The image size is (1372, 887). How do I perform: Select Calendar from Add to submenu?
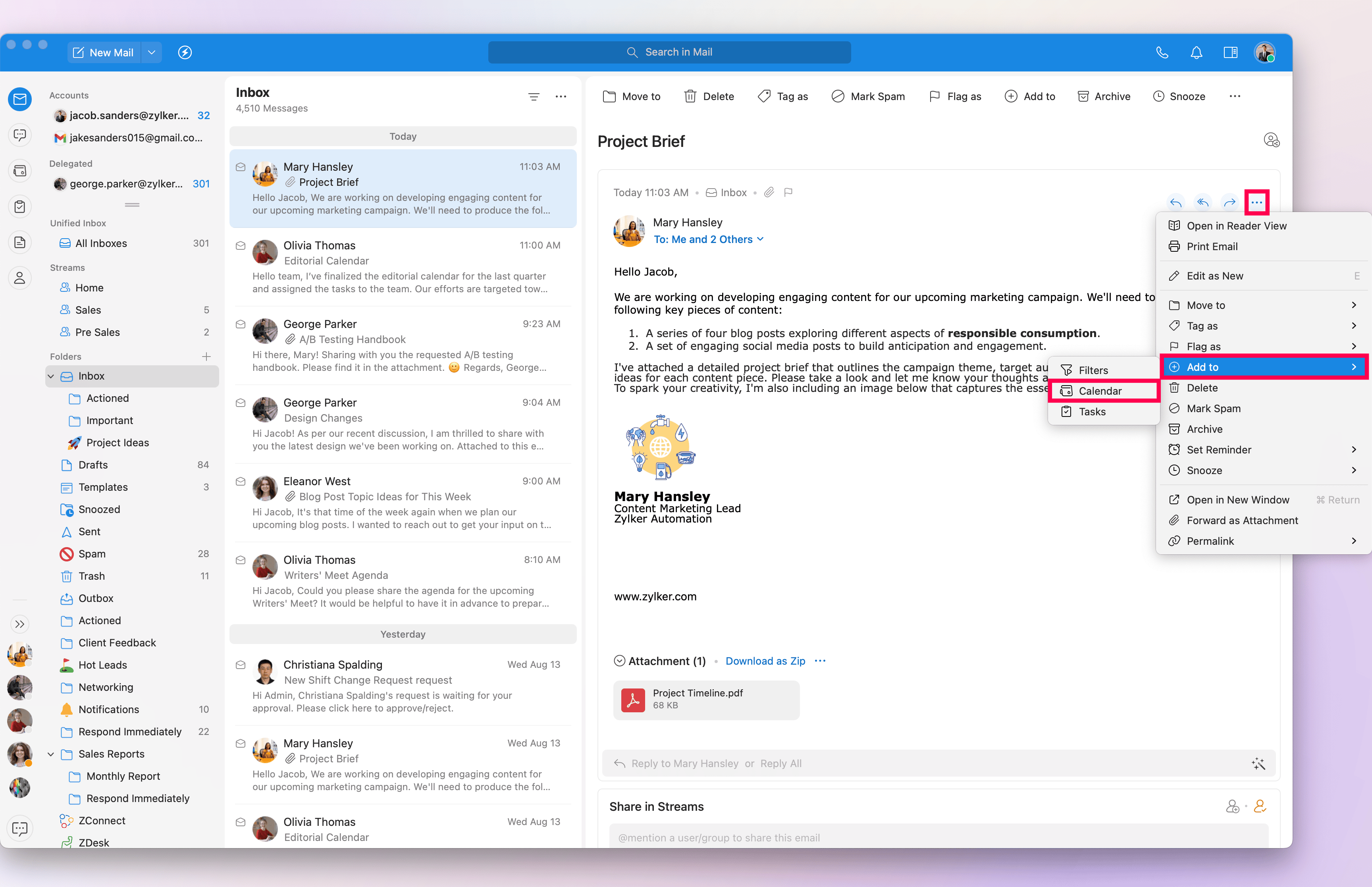[x=1100, y=391]
